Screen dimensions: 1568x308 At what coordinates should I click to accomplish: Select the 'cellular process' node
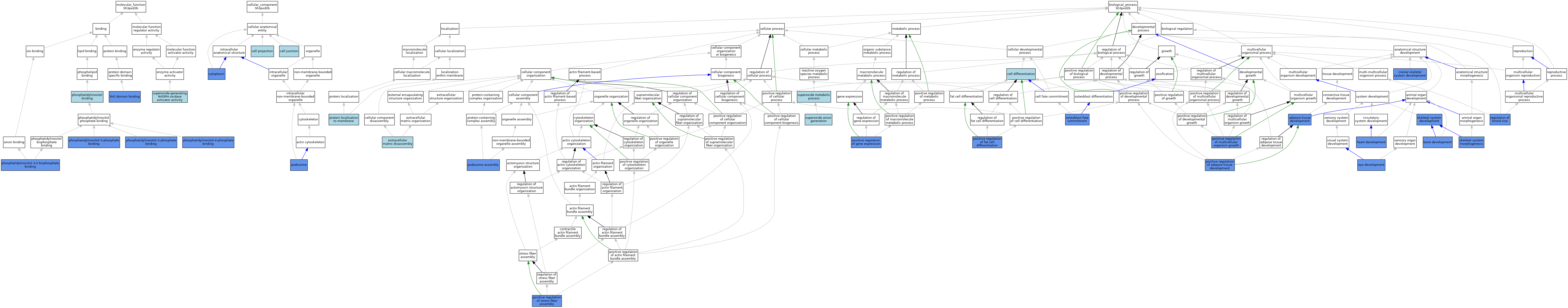pos(772,29)
